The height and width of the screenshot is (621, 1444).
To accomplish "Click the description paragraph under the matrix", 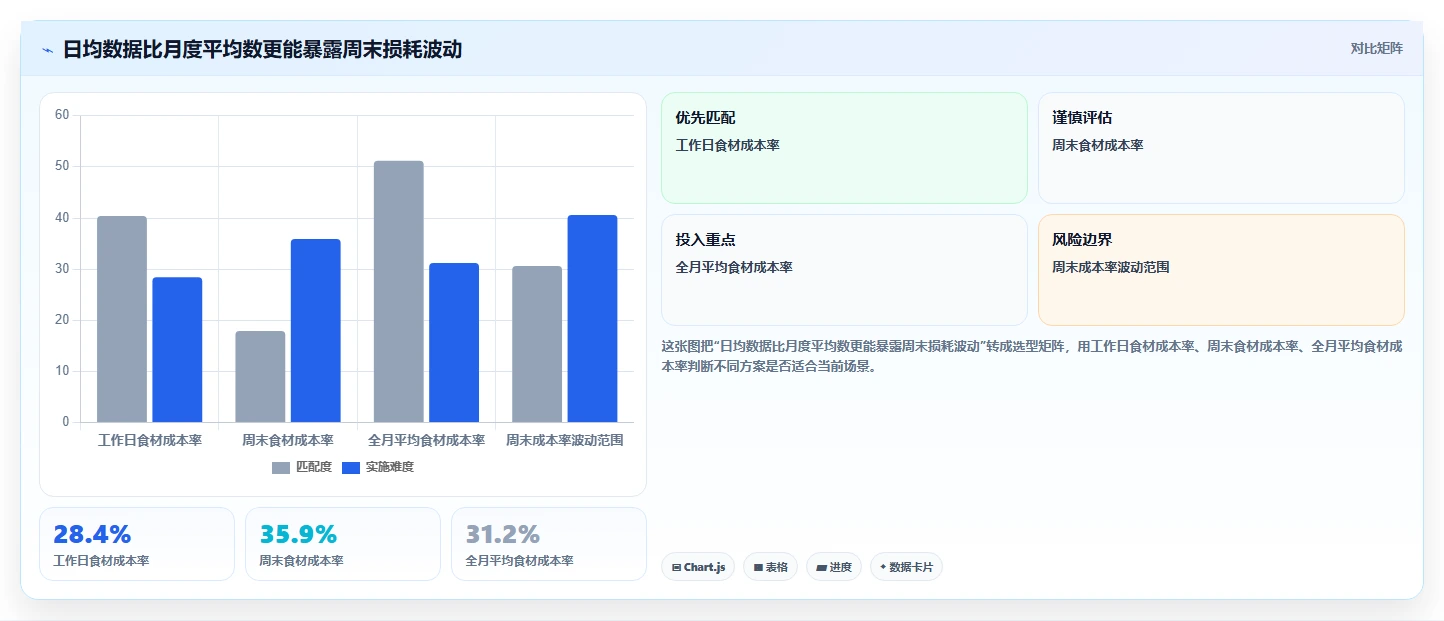I will [x=1032, y=356].
